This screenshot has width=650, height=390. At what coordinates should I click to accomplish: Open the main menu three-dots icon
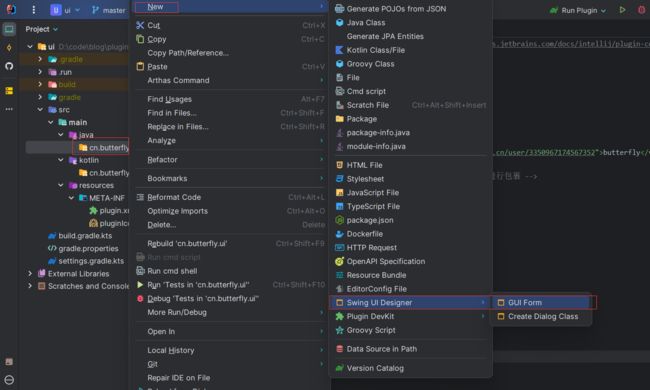(34, 10)
